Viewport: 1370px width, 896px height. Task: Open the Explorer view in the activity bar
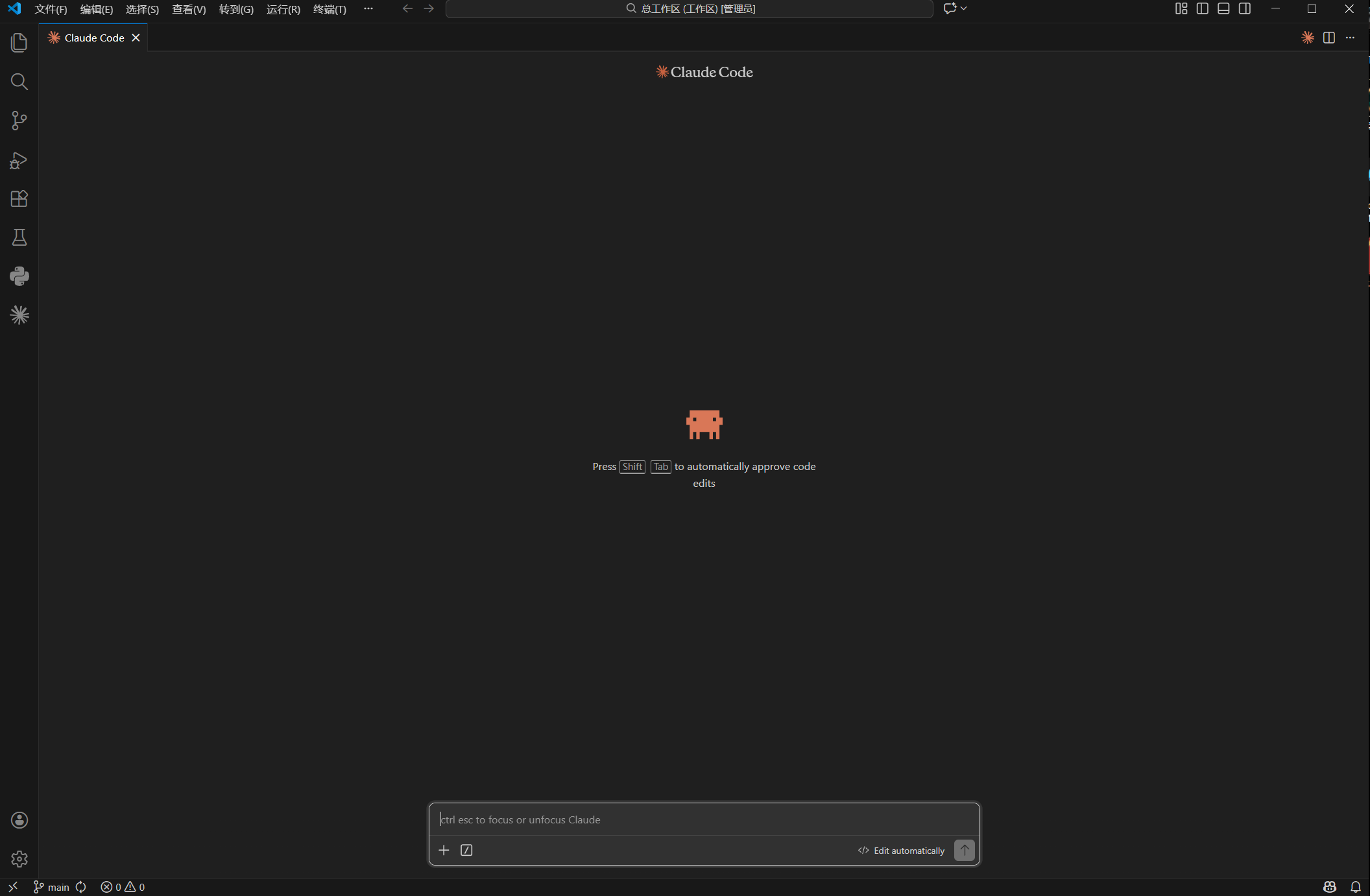(x=19, y=43)
